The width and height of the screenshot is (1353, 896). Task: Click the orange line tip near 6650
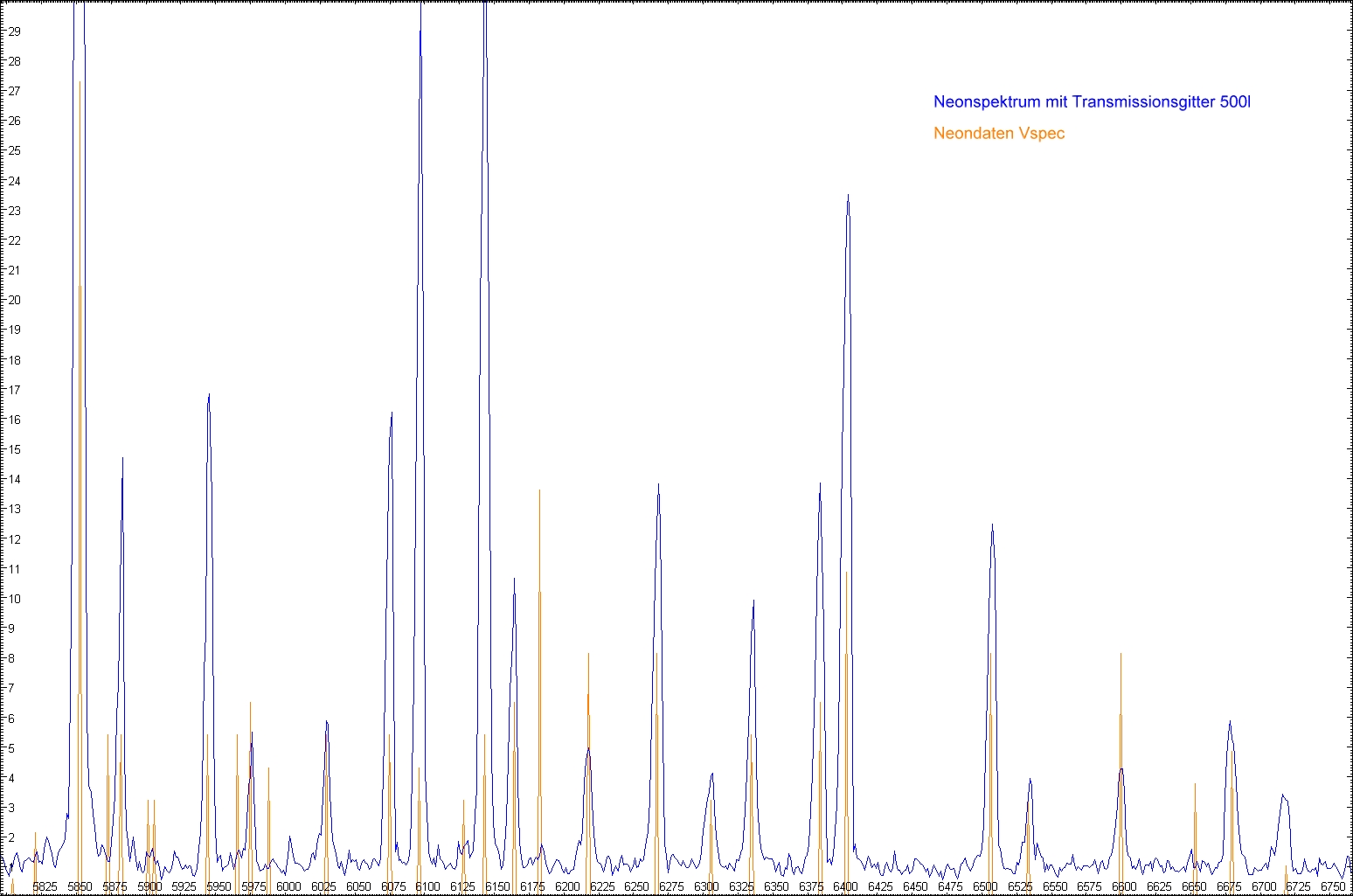point(1195,784)
